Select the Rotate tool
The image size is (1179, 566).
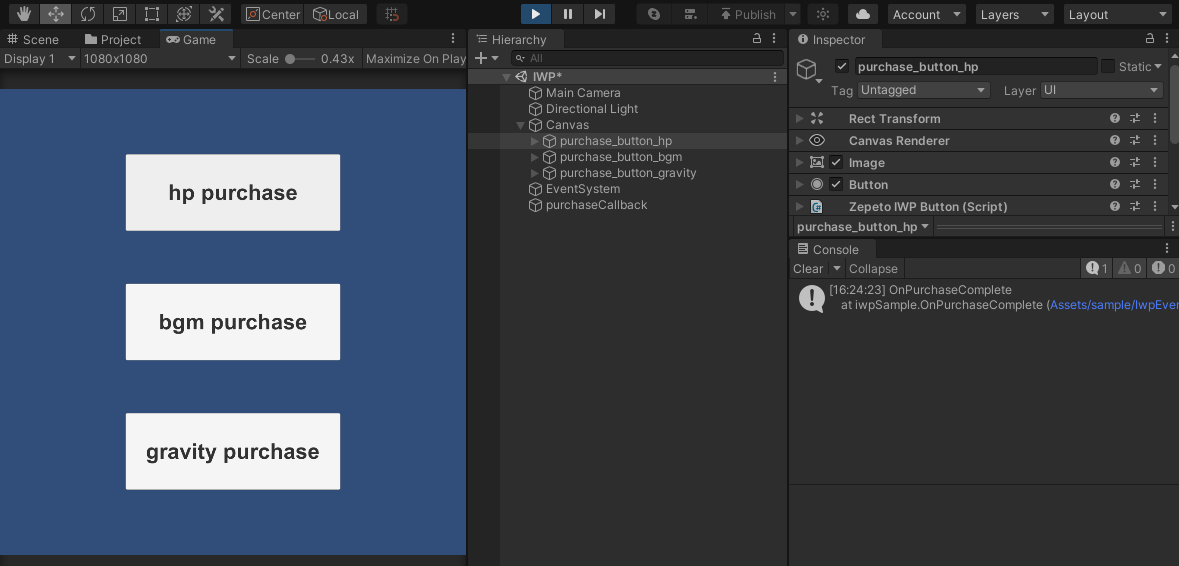coord(88,14)
